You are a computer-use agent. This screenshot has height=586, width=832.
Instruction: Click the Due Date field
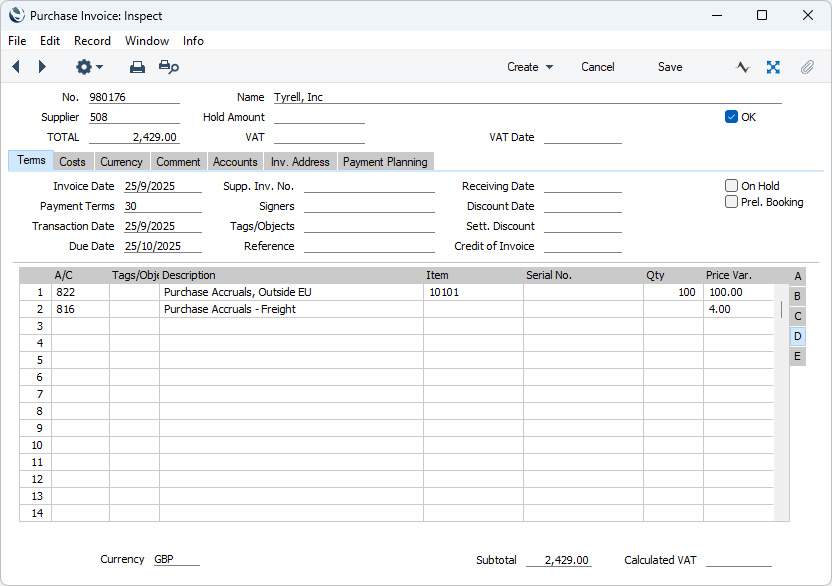pyautogui.click(x=163, y=246)
